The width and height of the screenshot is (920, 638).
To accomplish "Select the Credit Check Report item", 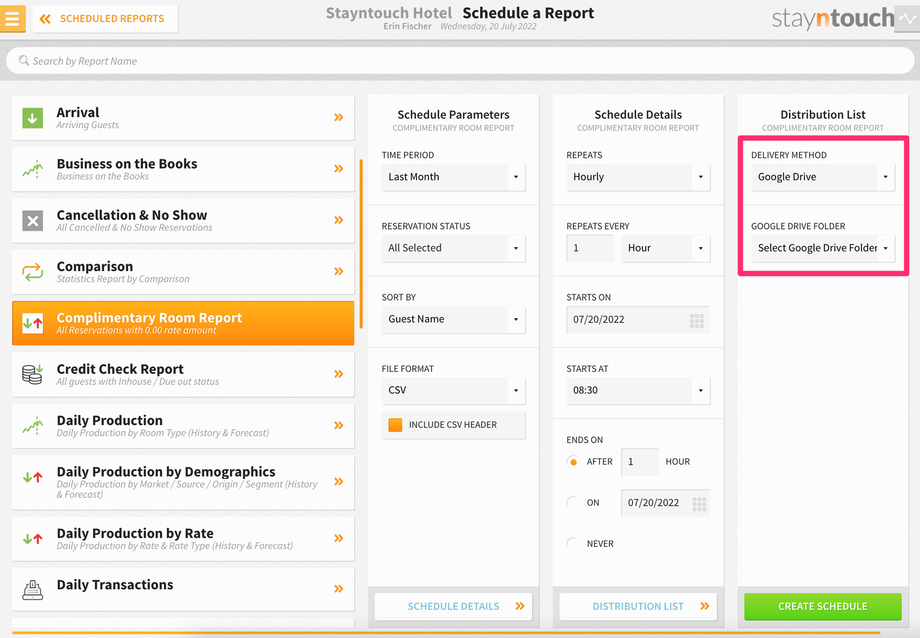I will coord(183,374).
